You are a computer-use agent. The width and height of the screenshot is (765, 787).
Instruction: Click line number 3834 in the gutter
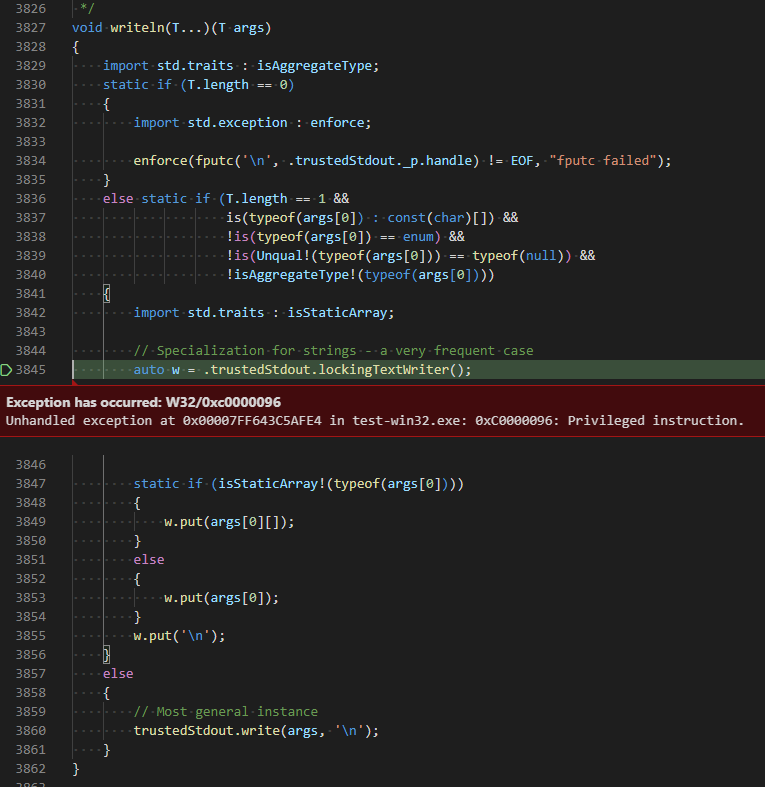tap(31, 161)
